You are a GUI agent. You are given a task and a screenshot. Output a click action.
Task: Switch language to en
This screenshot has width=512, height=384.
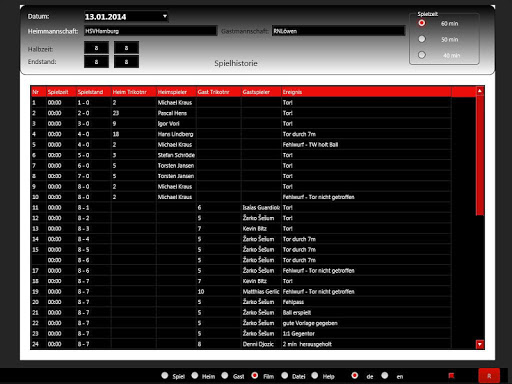385,375
